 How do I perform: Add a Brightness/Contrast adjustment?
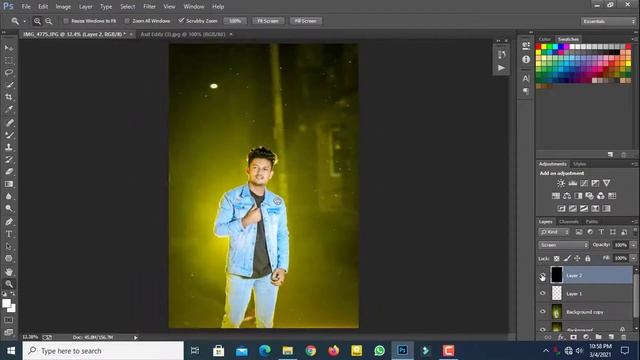pos(561,183)
